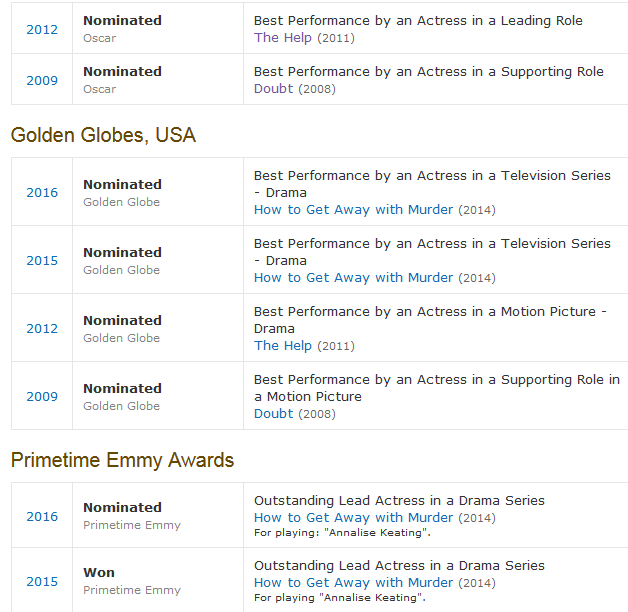Open How to Get Away with Murder, 2016 Golden Globe

click(353, 210)
